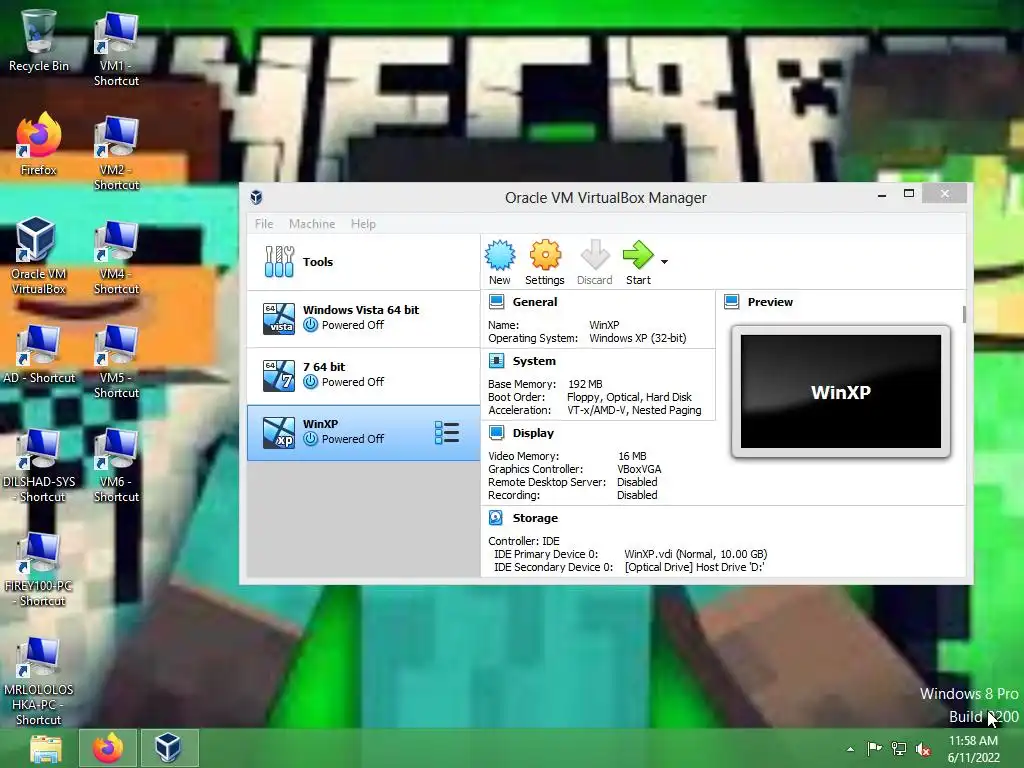Click the Preview panel icon
The width and height of the screenshot is (1024, 768).
(731, 302)
